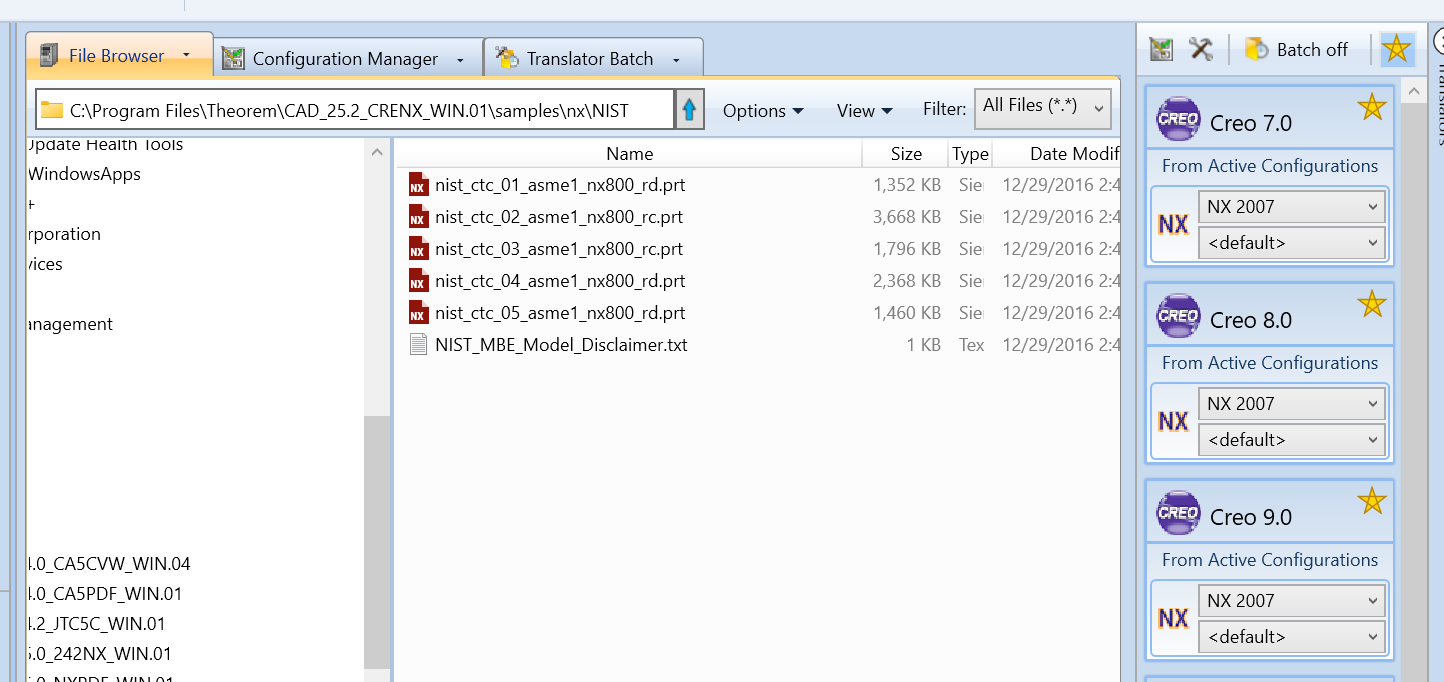This screenshot has width=1444, height=682.
Task: Click the NX icon of nist_ctc_01_asme1_nx800_rd.prt
Action: [418, 185]
